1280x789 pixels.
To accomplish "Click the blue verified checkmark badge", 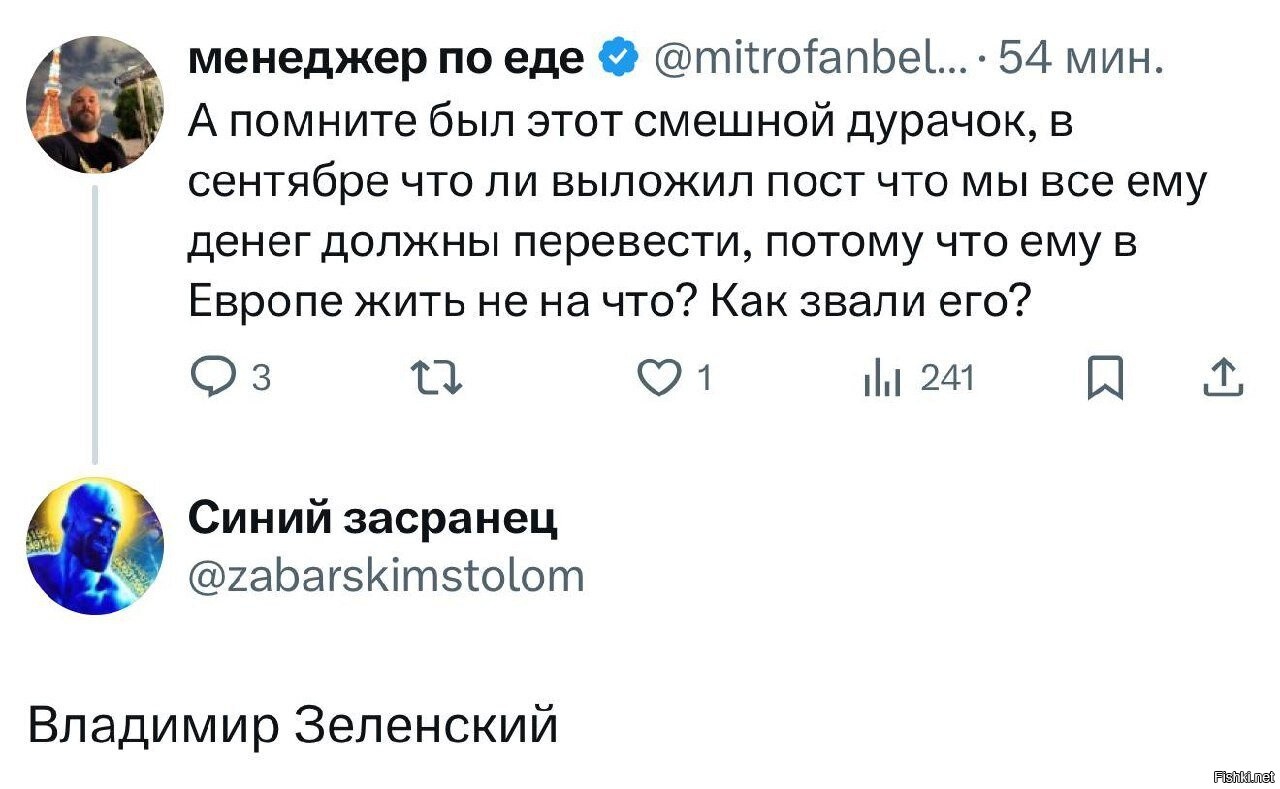I will (x=619, y=60).
